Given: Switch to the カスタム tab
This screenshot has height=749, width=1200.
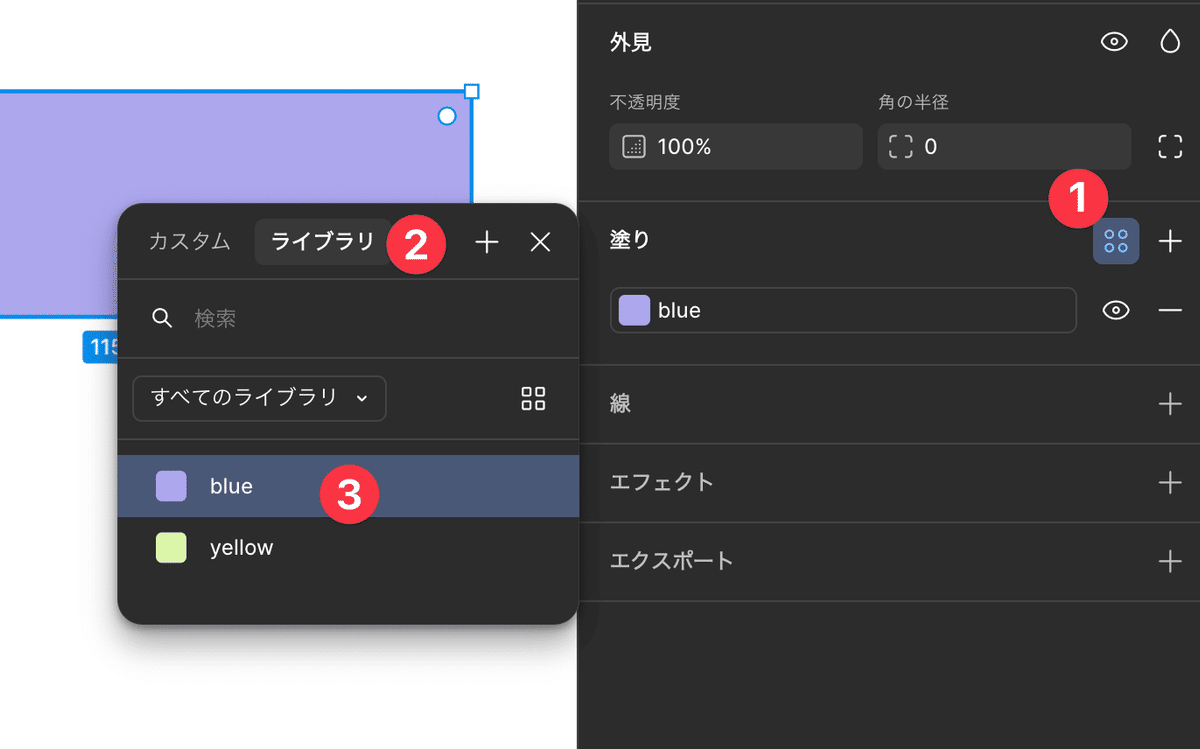Looking at the screenshot, I should (190, 242).
